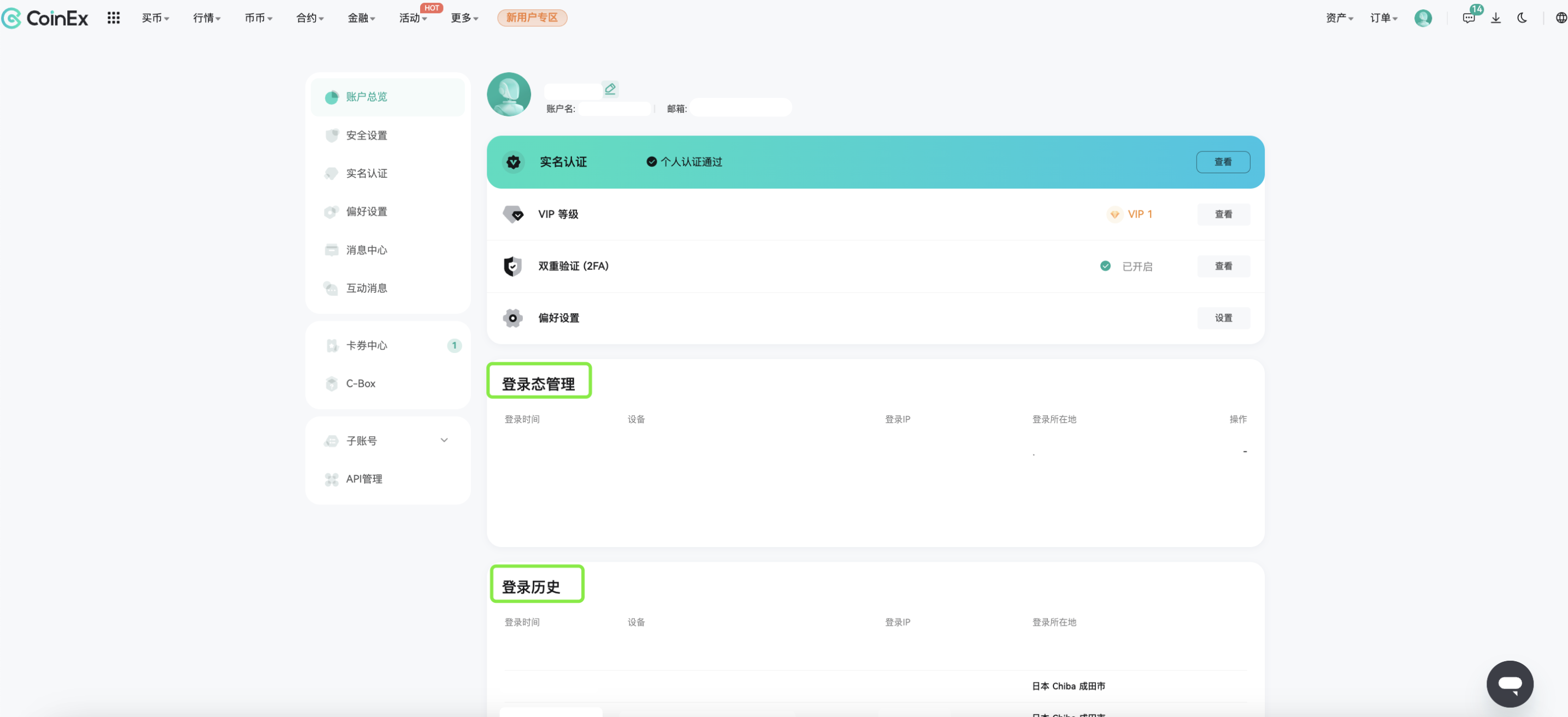The width and height of the screenshot is (1568, 717).
Task: Click the CoinEx logo
Action: click(45, 17)
